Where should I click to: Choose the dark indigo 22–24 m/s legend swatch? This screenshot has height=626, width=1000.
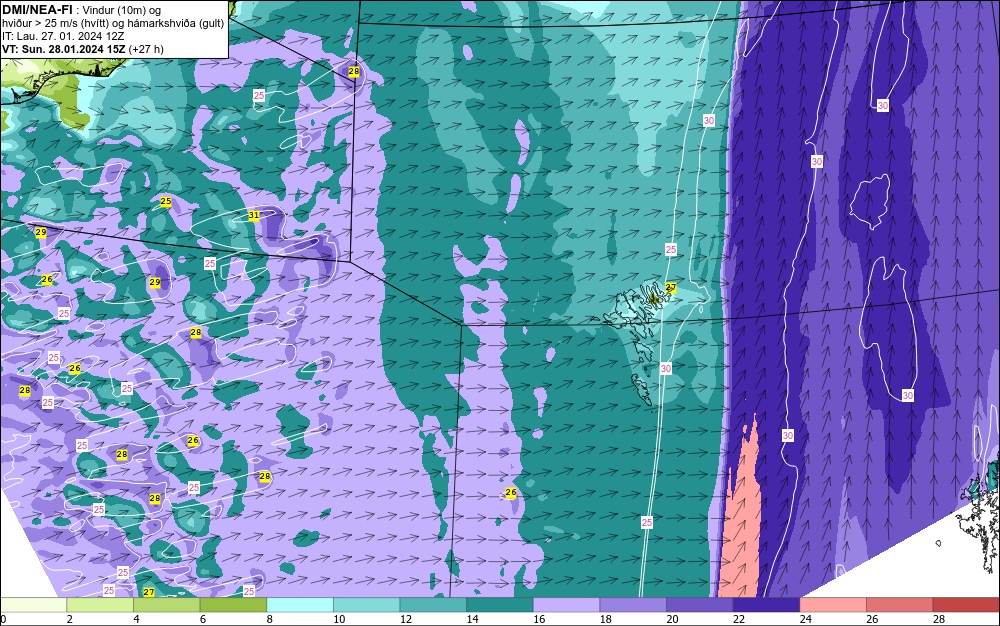point(767,605)
